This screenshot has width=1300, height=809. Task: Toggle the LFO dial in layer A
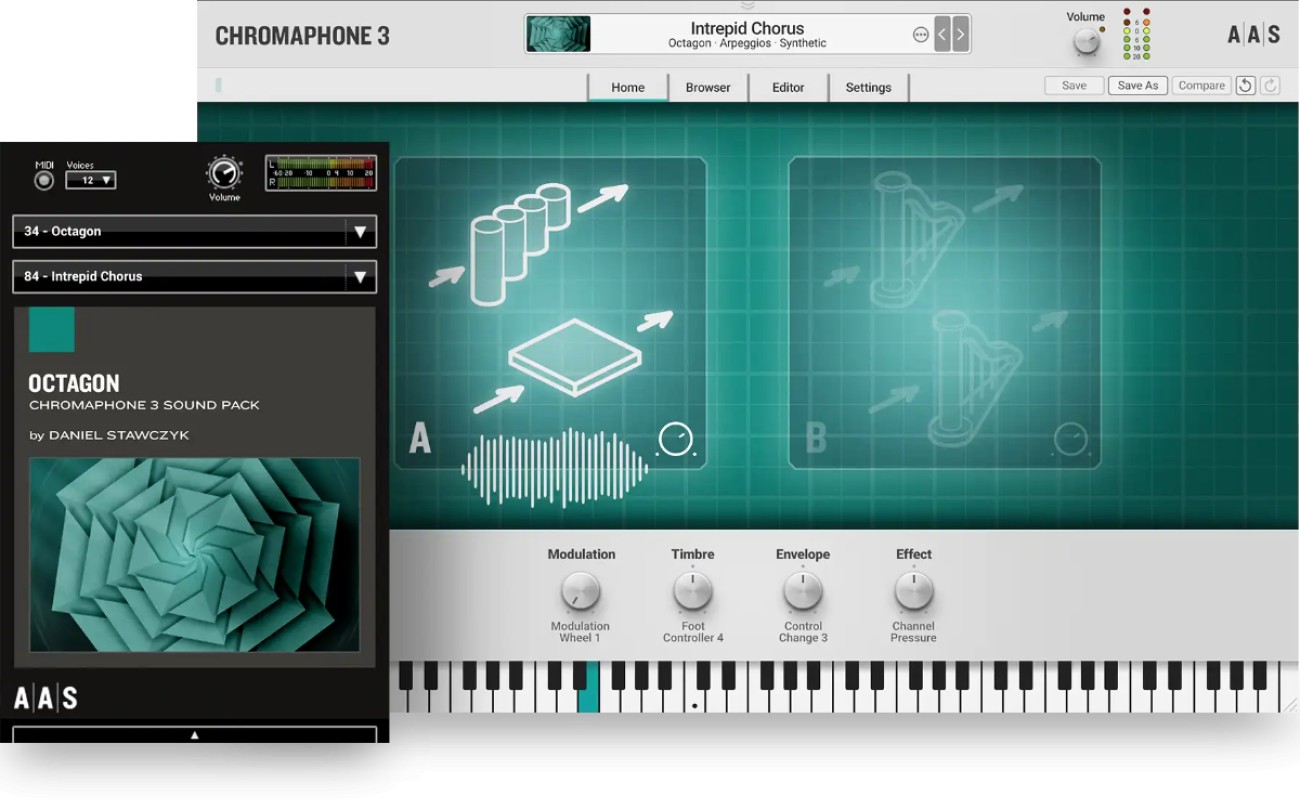coord(676,439)
